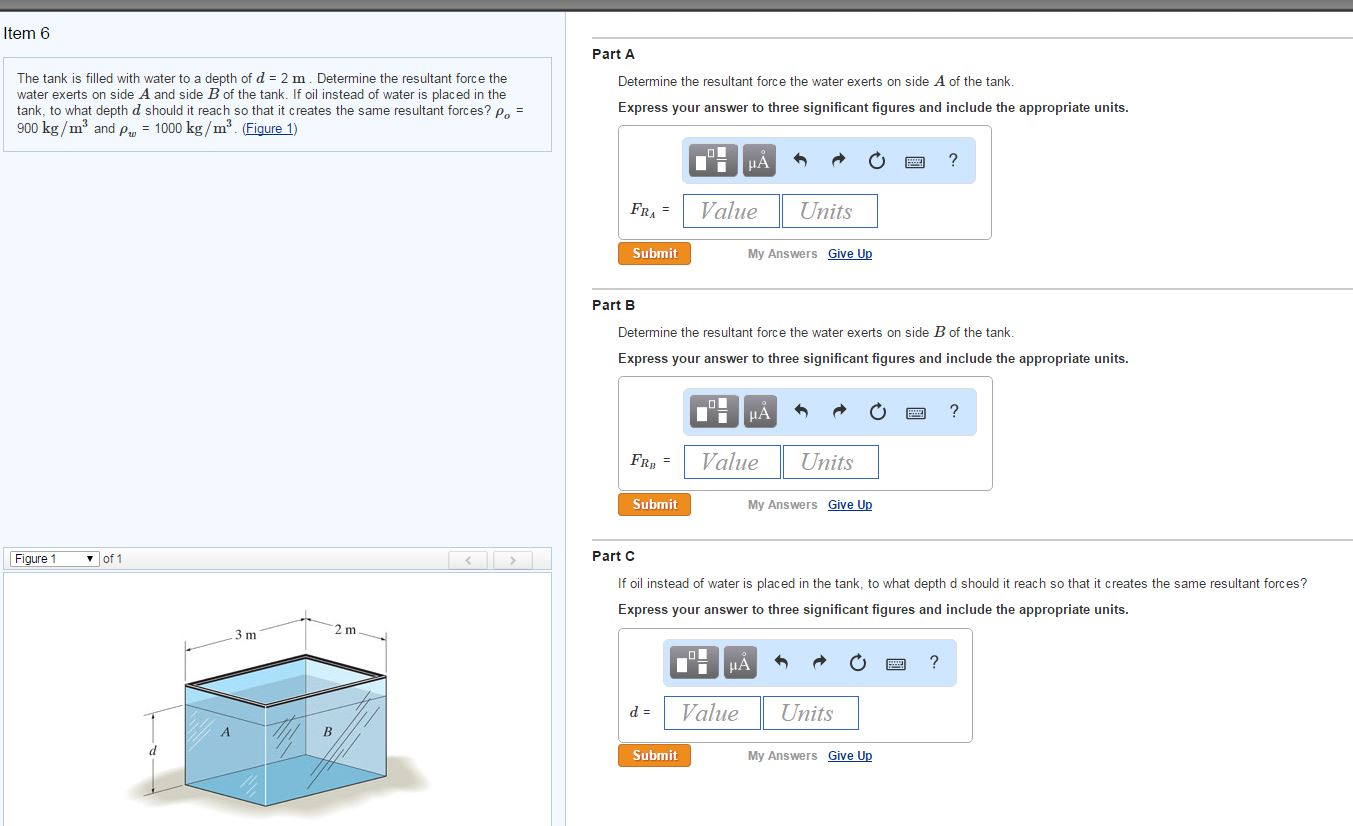This screenshot has width=1353, height=826.
Task: Open Greek symbols menu in Part B
Action: (x=759, y=411)
